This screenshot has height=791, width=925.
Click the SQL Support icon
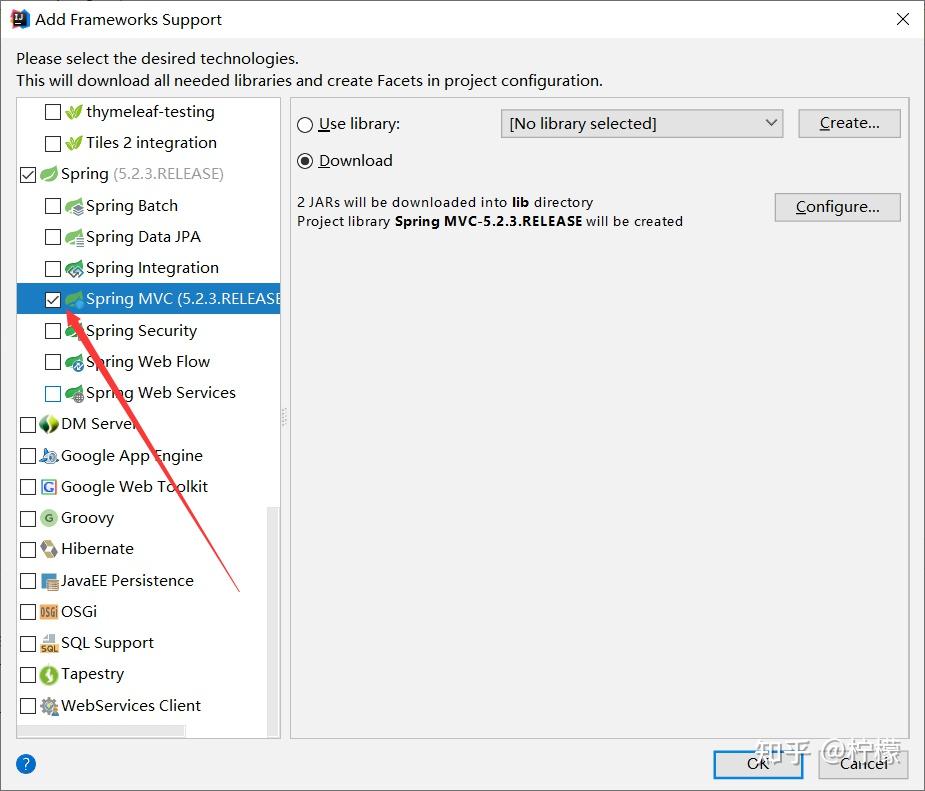coord(49,643)
